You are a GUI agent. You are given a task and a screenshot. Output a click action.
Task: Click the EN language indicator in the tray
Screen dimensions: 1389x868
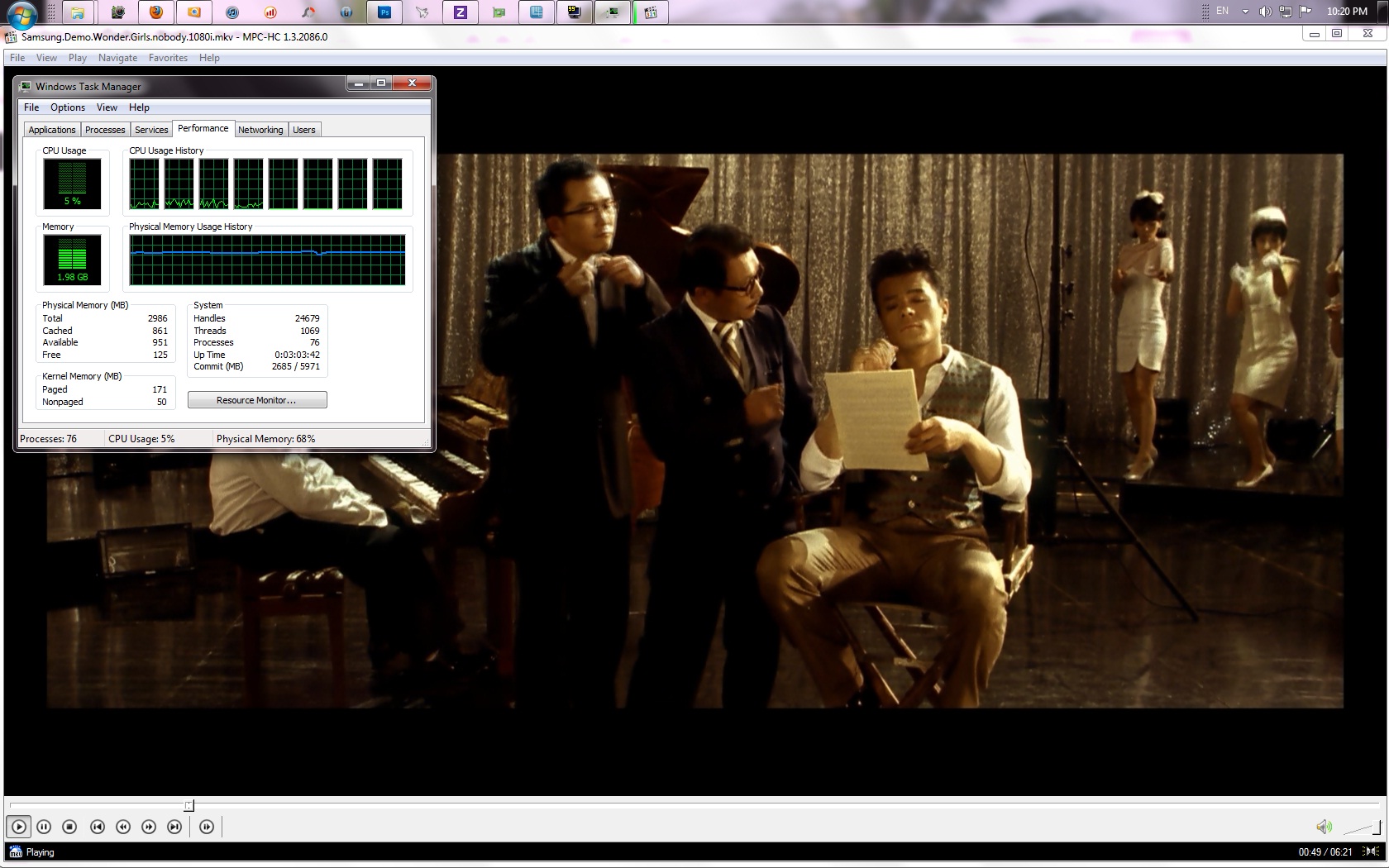(x=1222, y=12)
